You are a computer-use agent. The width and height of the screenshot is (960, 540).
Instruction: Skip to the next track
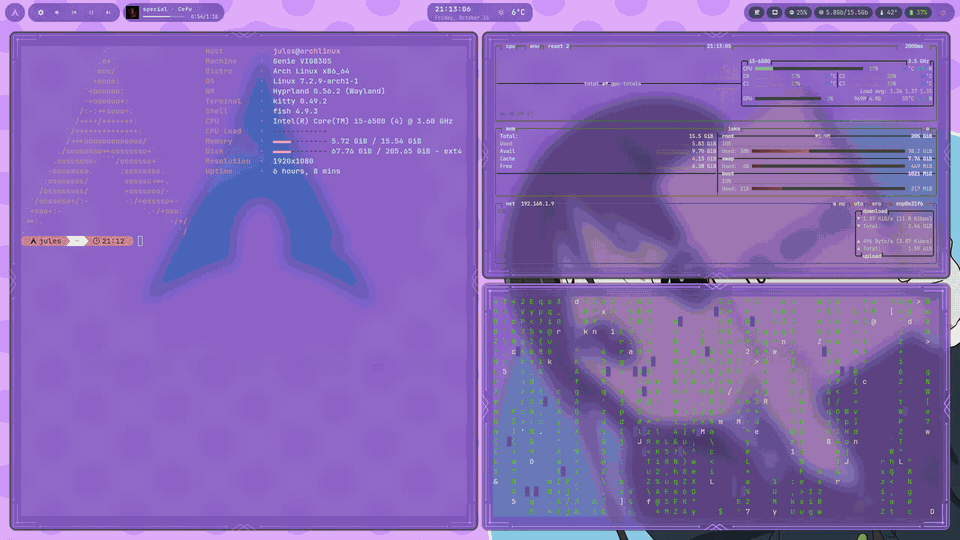pos(108,12)
